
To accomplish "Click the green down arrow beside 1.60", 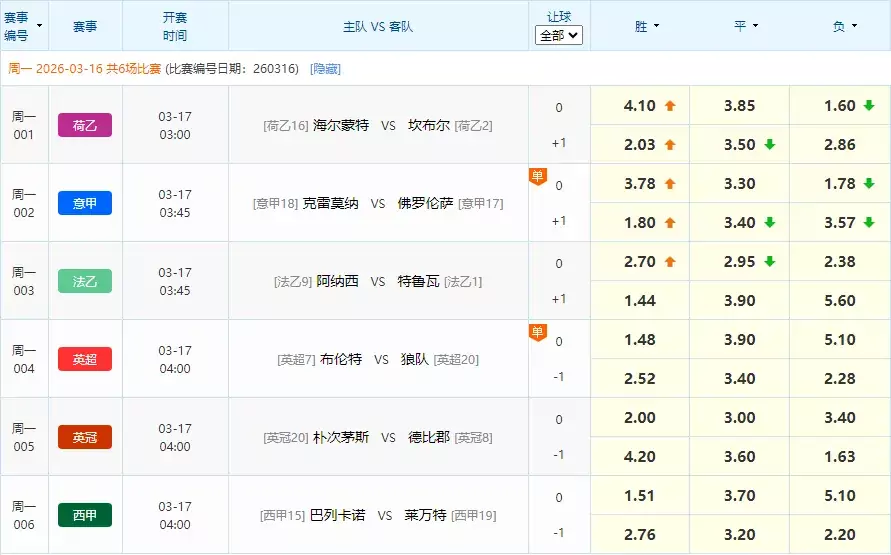I will click(869, 105).
